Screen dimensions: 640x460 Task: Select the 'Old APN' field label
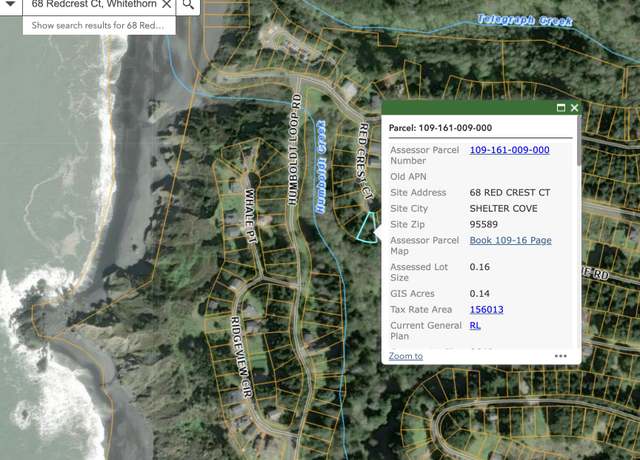(408, 176)
